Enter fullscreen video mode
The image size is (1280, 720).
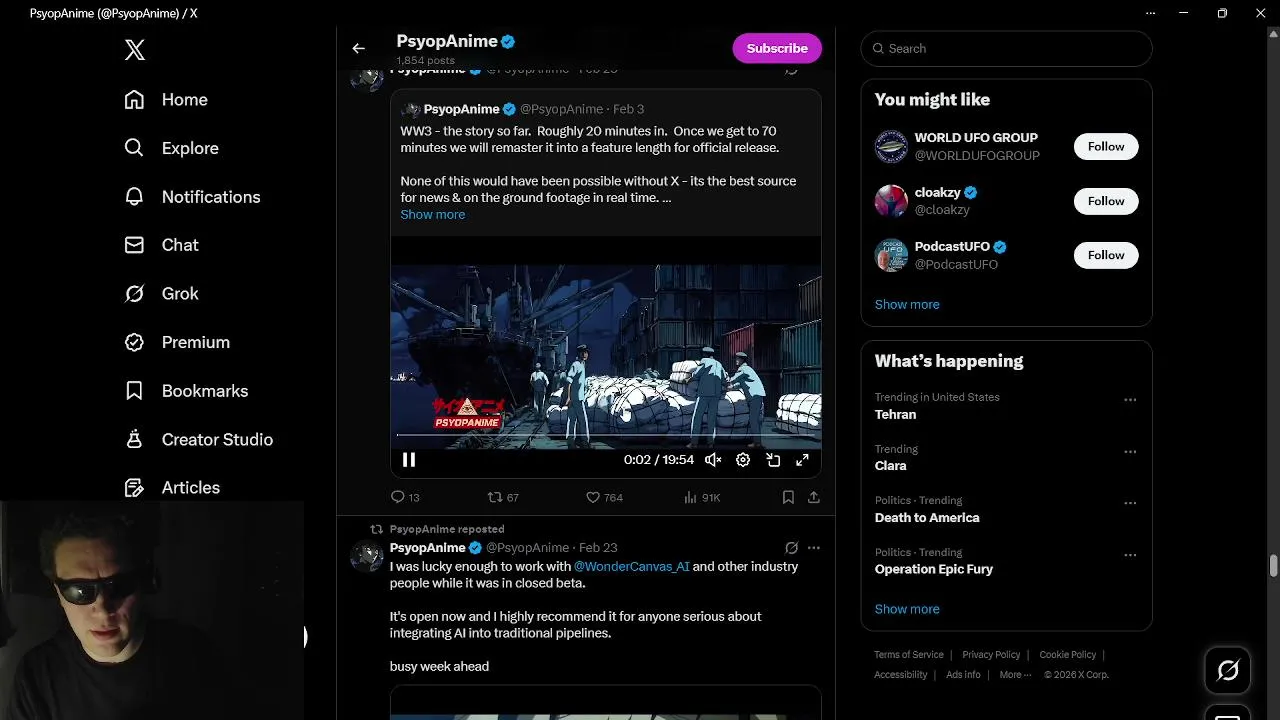coord(802,460)
